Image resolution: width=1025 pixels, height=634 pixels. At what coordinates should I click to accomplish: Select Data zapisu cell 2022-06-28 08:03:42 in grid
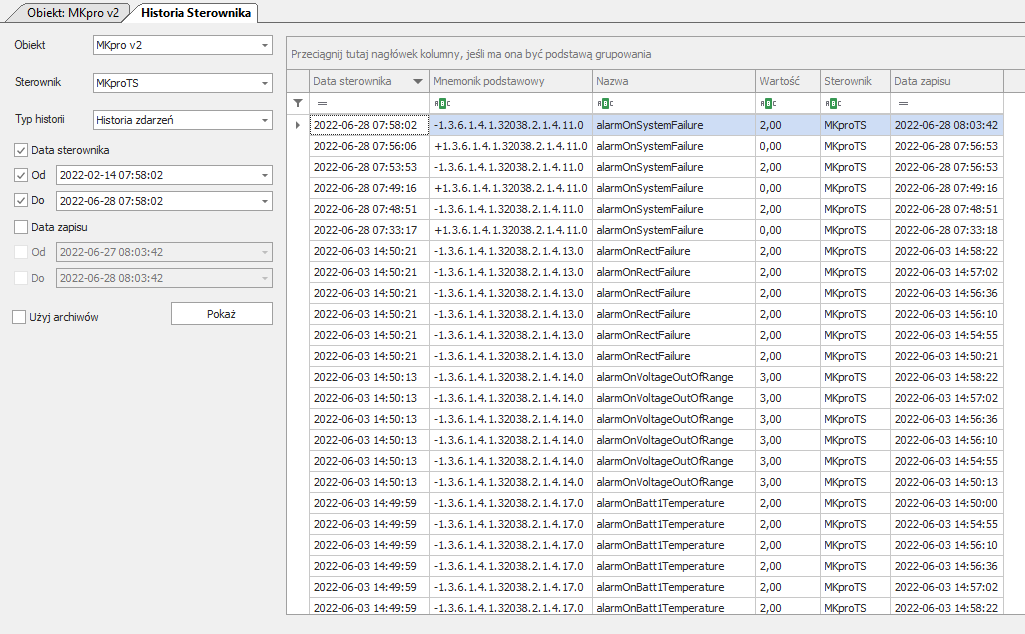947,125
